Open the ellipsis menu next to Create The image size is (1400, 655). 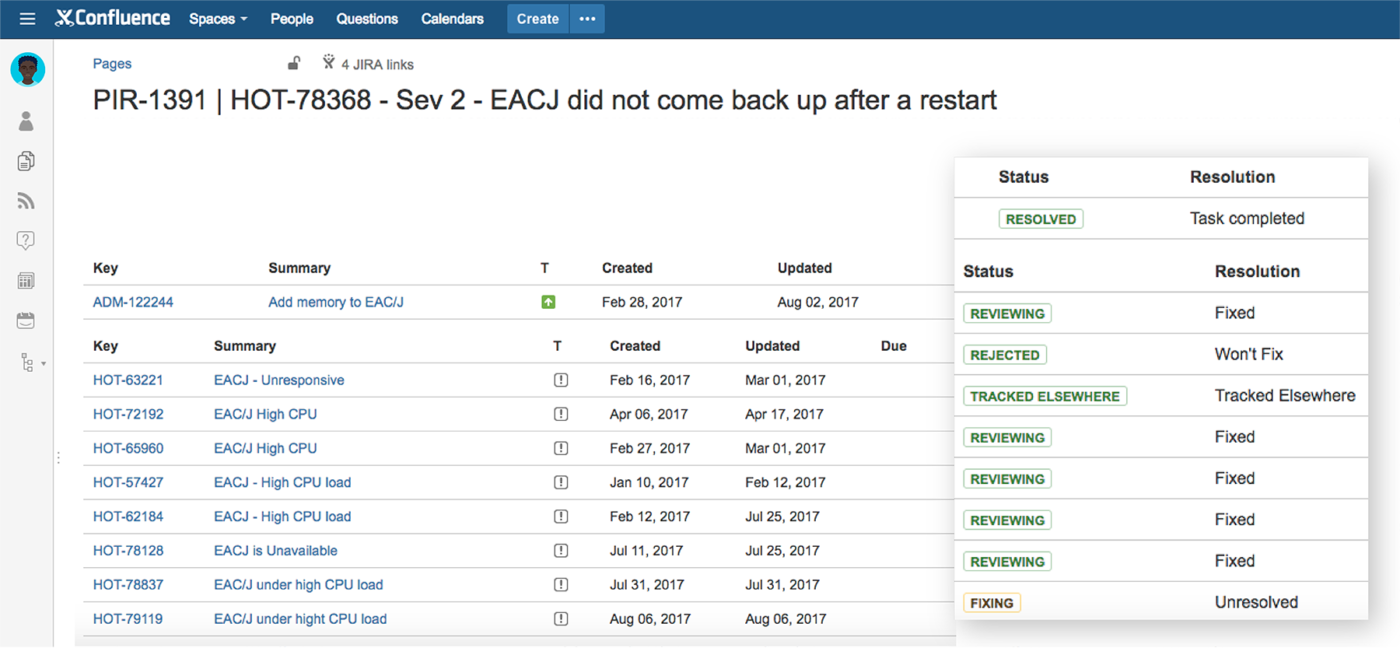[x=588, y=18]
